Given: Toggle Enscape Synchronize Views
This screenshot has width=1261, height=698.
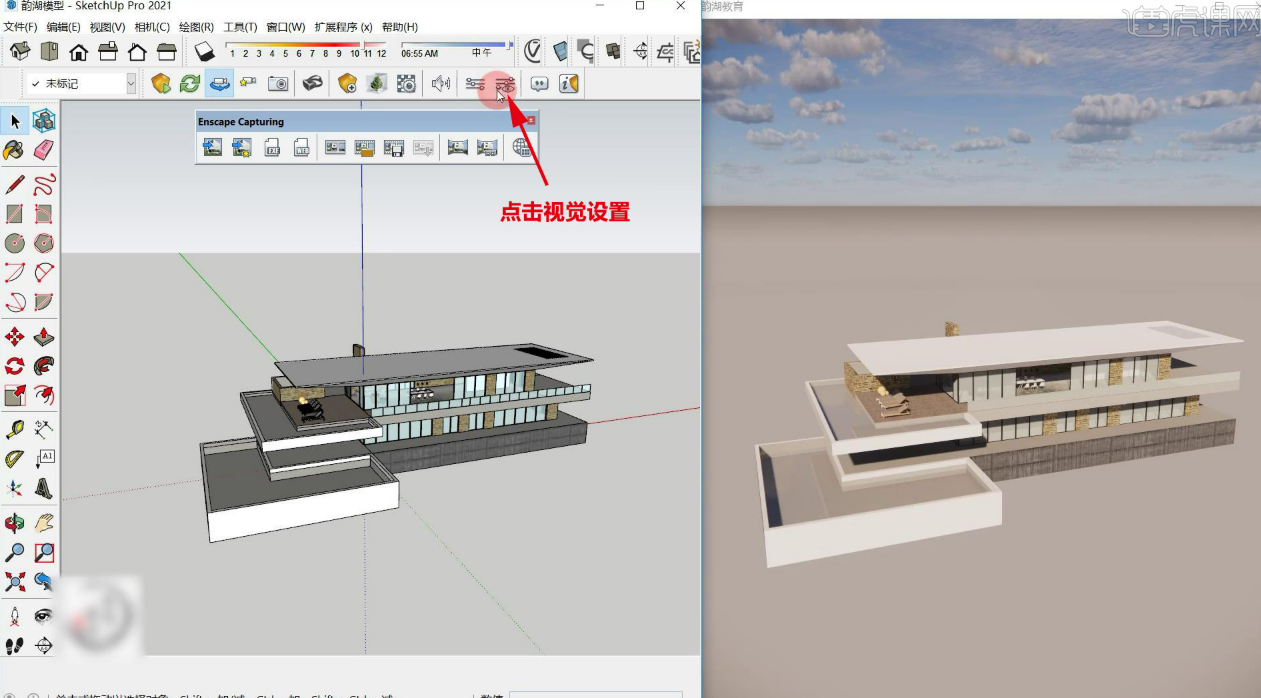Looking at the screenshot, I should coord(219,84).
